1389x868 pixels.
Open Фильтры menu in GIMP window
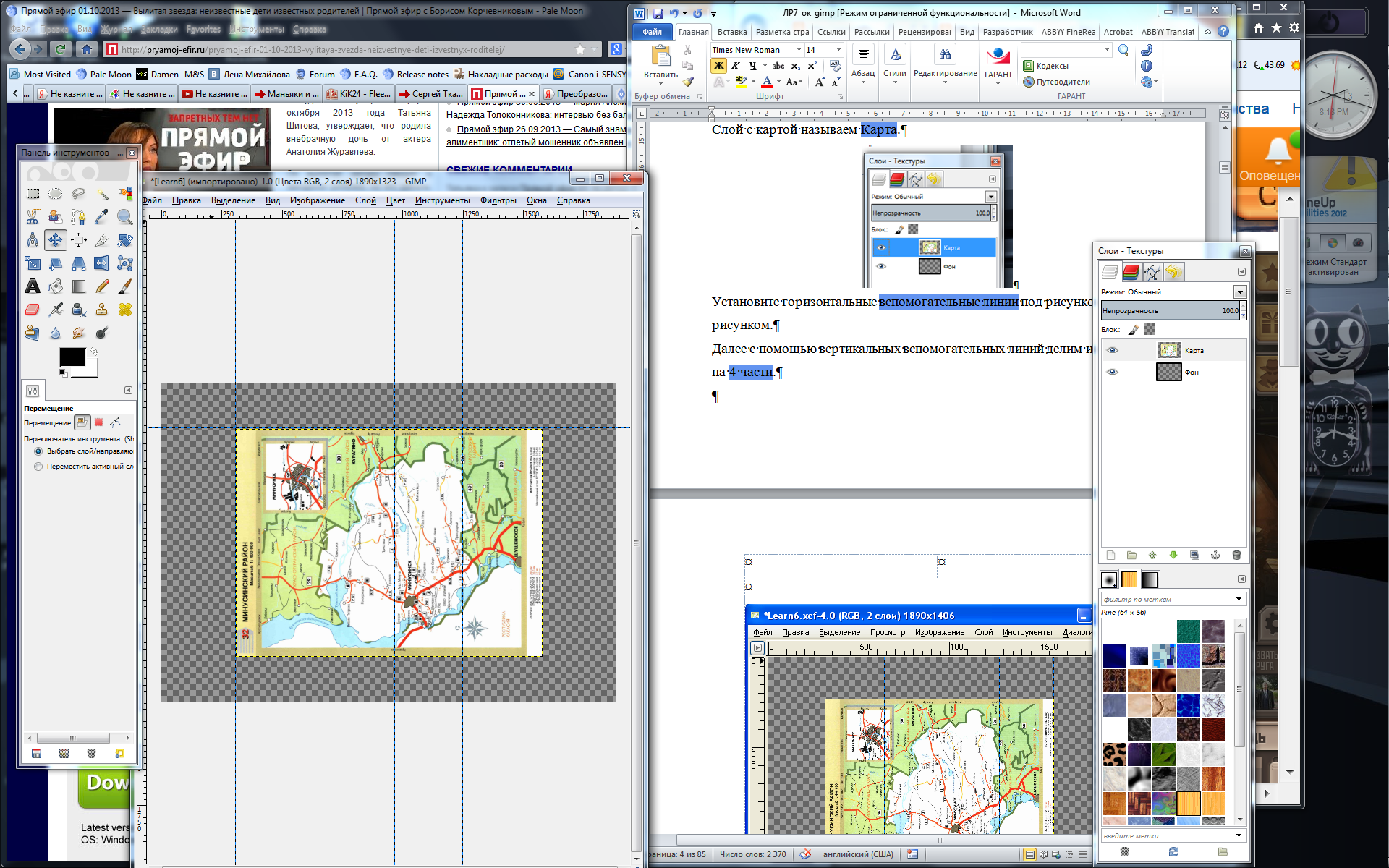(x=498, y=200)
